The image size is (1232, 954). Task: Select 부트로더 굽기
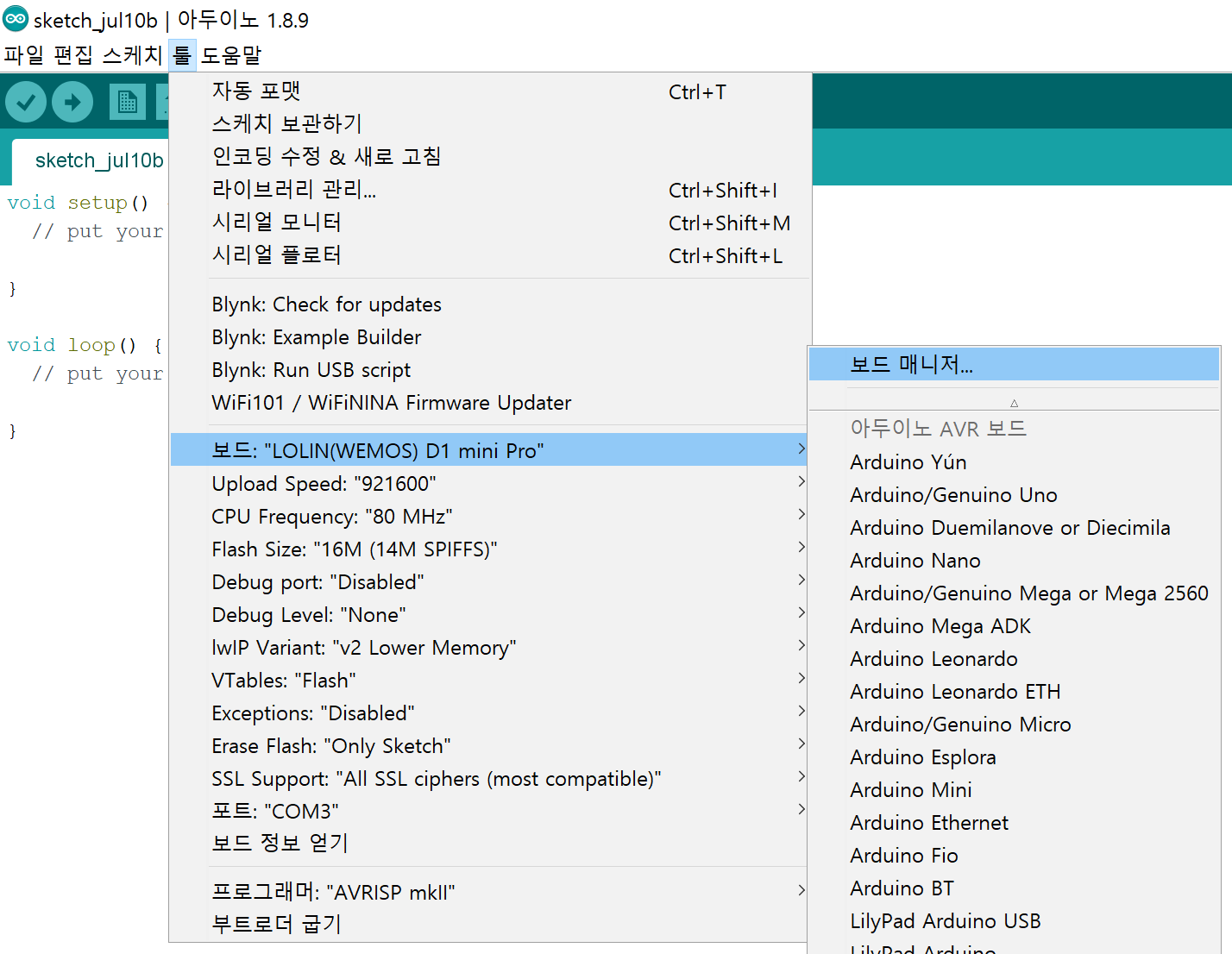(489, 925)
